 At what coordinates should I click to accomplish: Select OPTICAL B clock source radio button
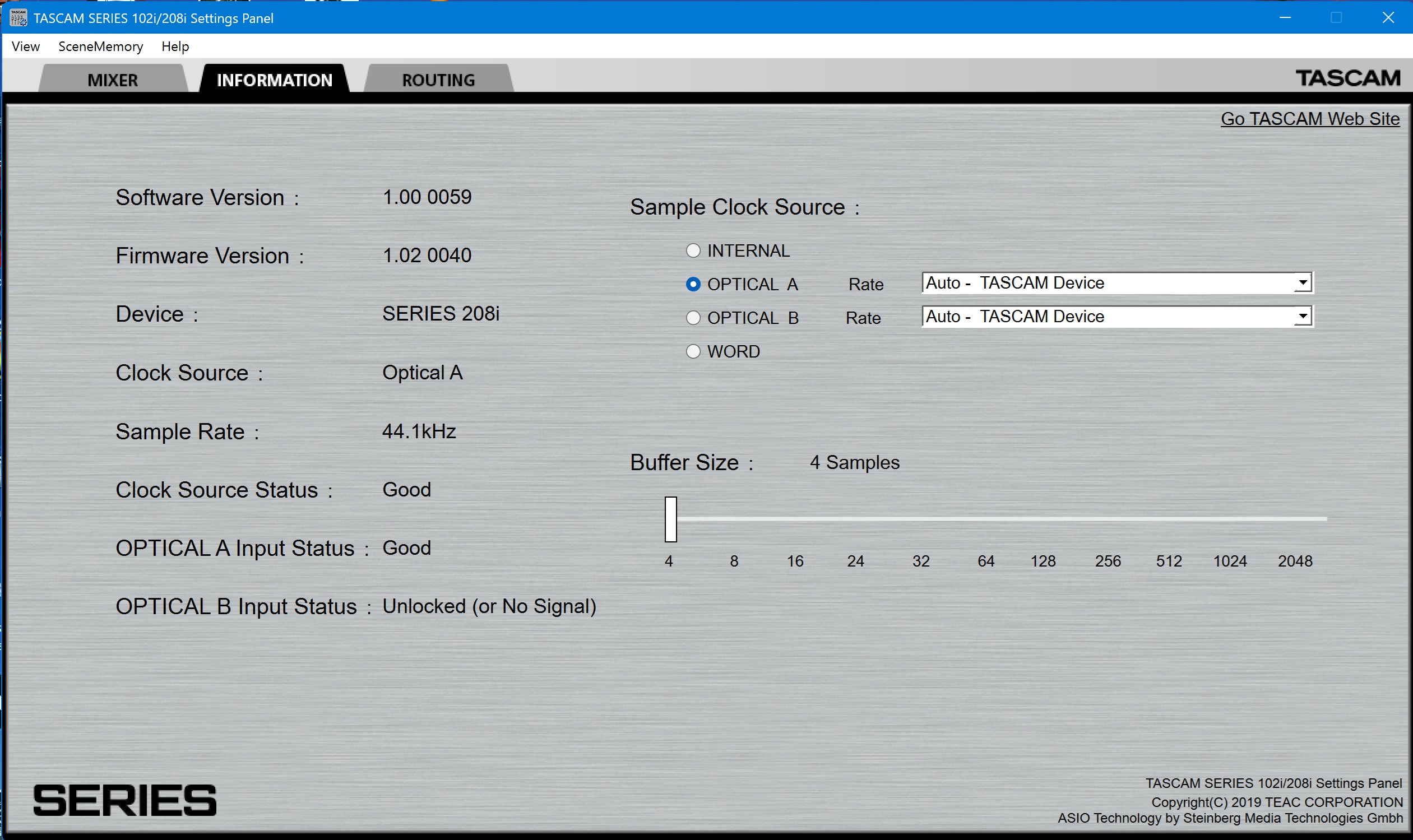point(693,318)
